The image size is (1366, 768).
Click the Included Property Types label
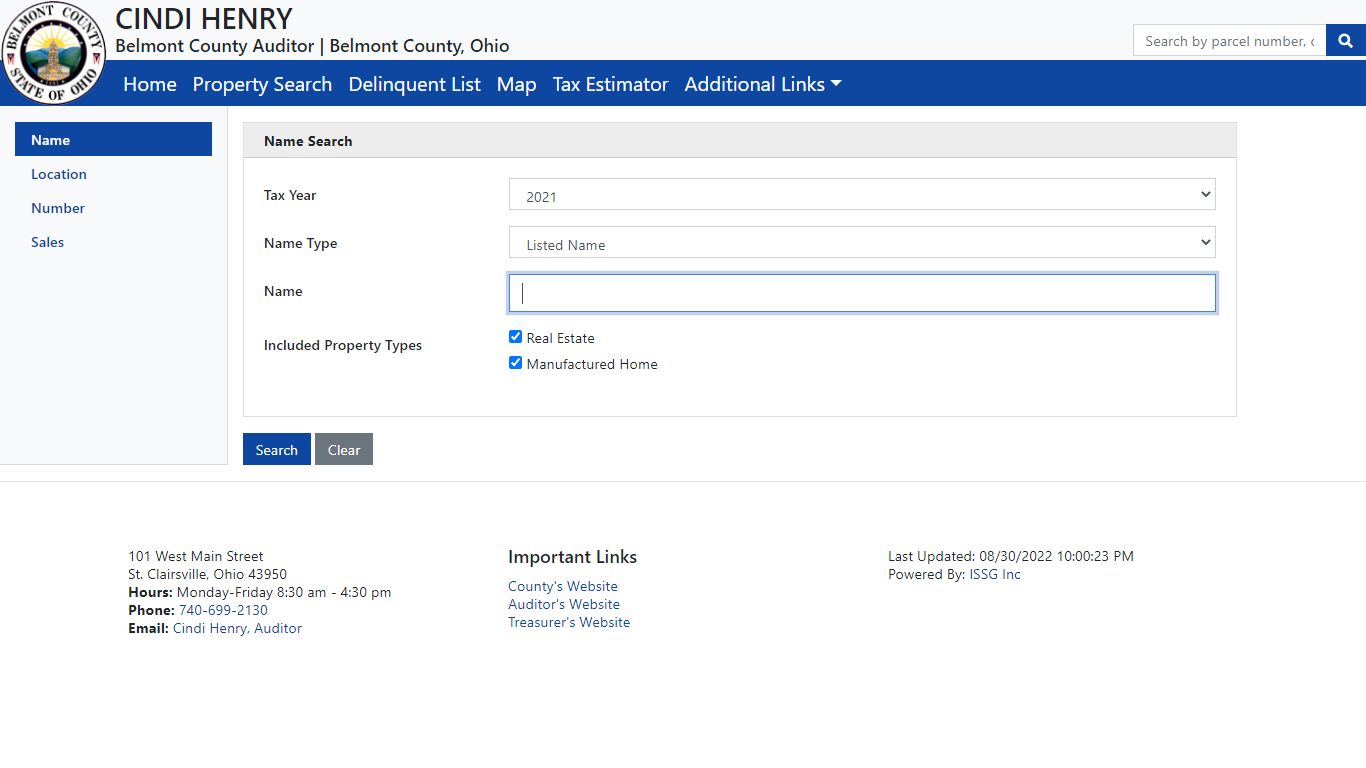343,345
